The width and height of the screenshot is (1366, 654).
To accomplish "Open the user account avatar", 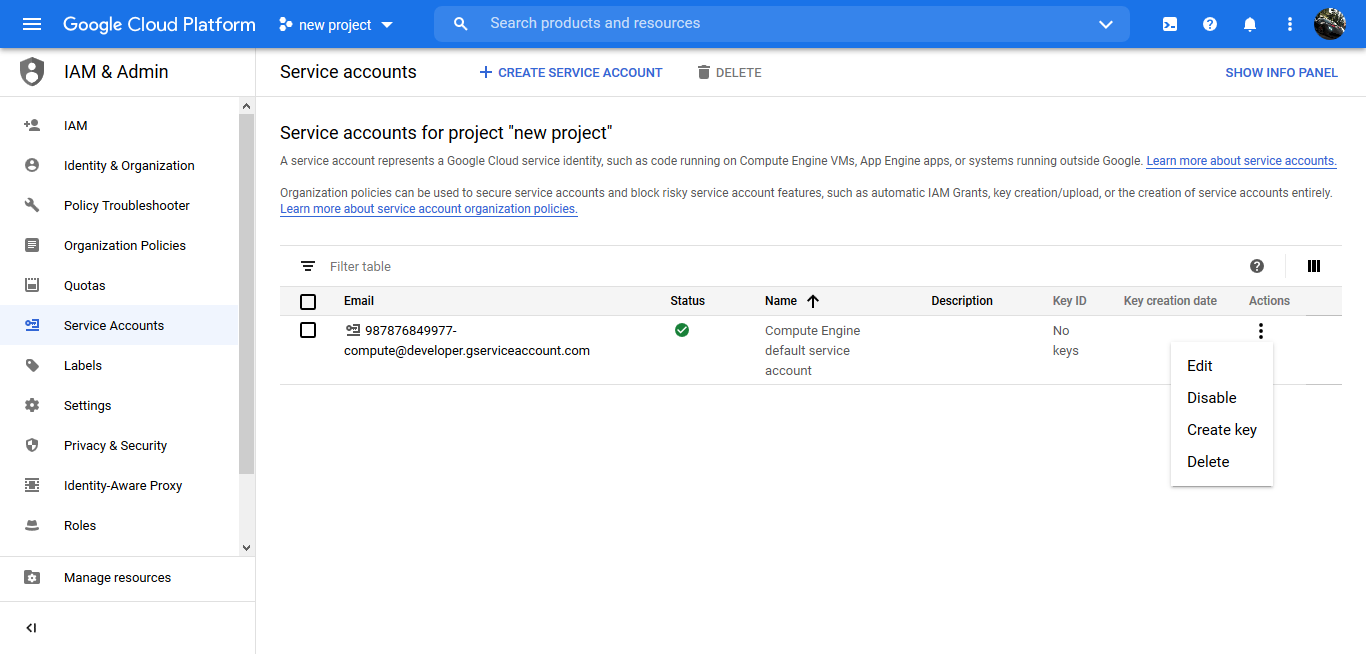I will point(1330,24).
